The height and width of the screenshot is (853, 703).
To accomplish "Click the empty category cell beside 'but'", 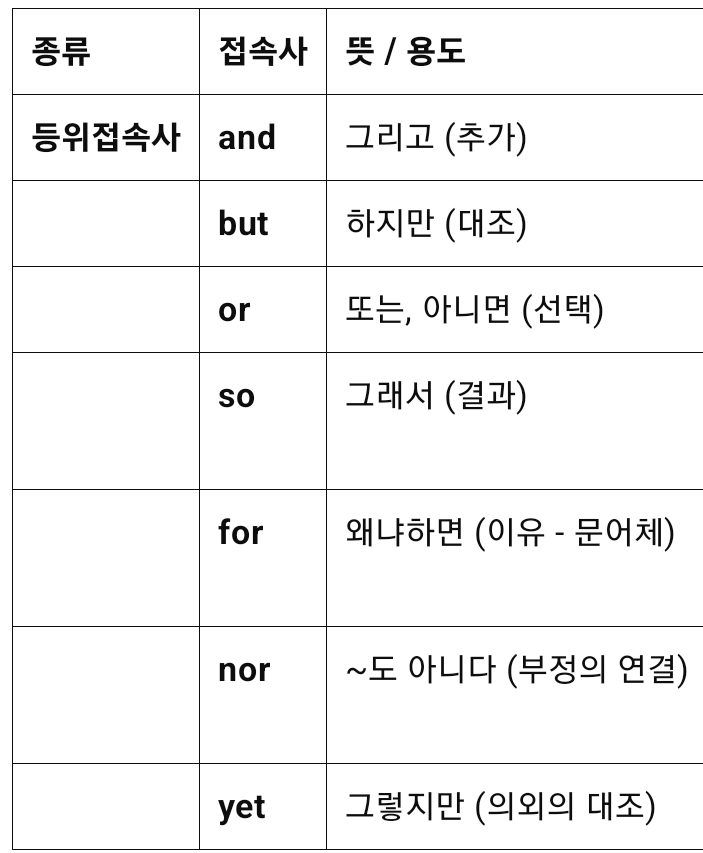I will (x=106, y=224).
